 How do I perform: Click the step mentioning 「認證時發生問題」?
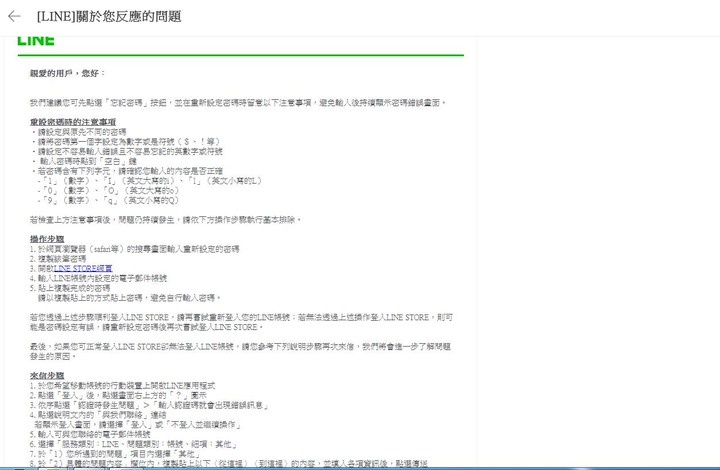tap(149, 405)
